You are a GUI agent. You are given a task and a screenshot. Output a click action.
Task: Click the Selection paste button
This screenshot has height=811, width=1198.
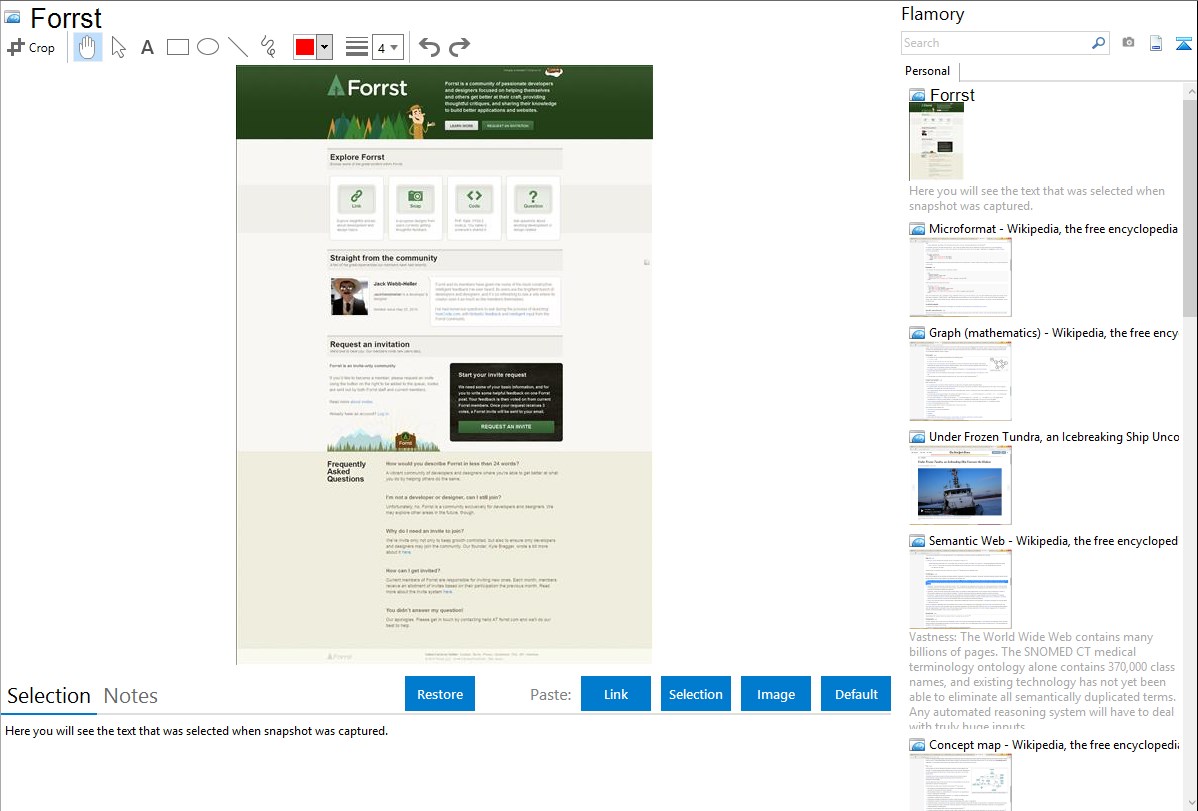[x=695, y=694]
